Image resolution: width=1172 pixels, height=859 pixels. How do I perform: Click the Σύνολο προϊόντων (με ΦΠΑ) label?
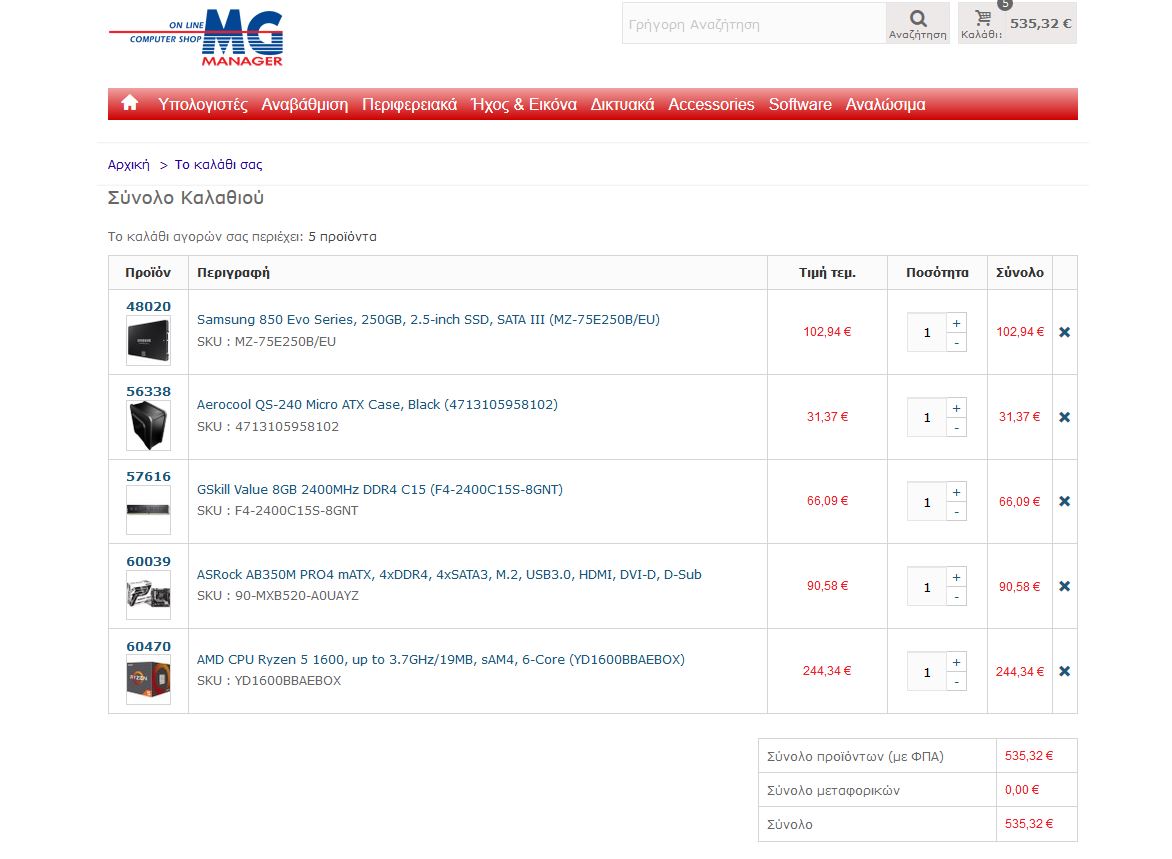(x=855, y=757)
